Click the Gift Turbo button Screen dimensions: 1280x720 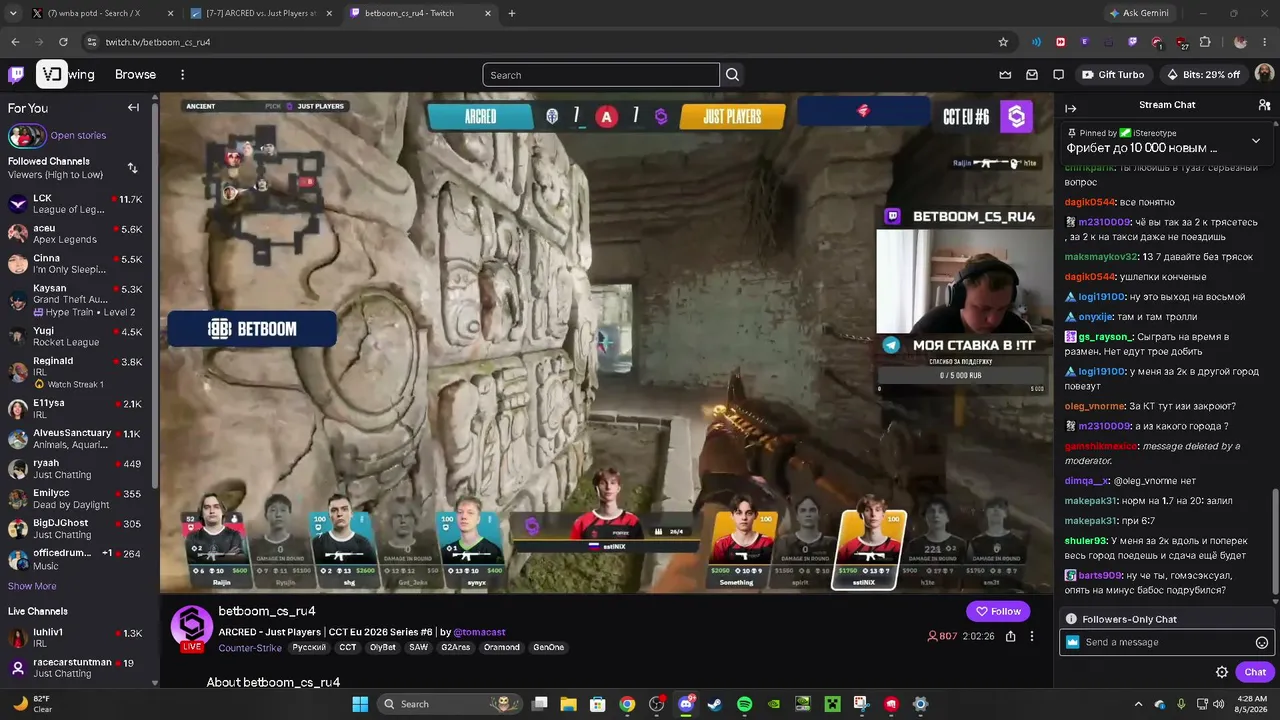pyautogui.click(x=1113, y=75)
